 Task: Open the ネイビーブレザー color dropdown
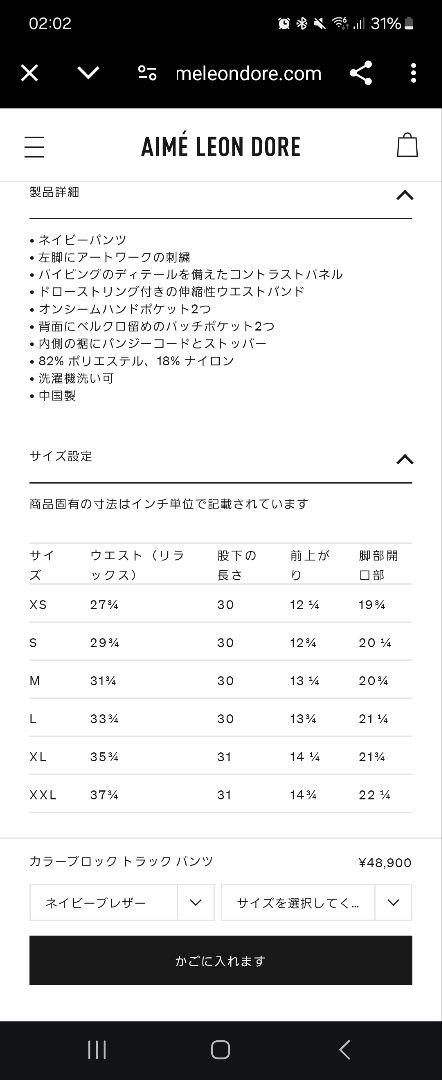point(122,902)
